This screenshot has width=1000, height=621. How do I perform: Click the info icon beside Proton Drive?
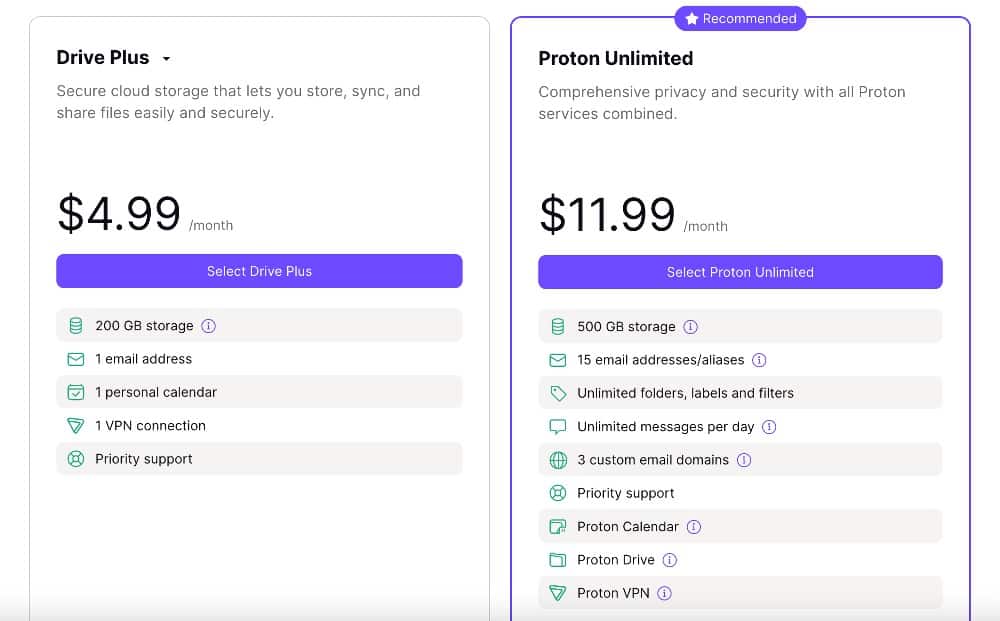click(670, 560)
